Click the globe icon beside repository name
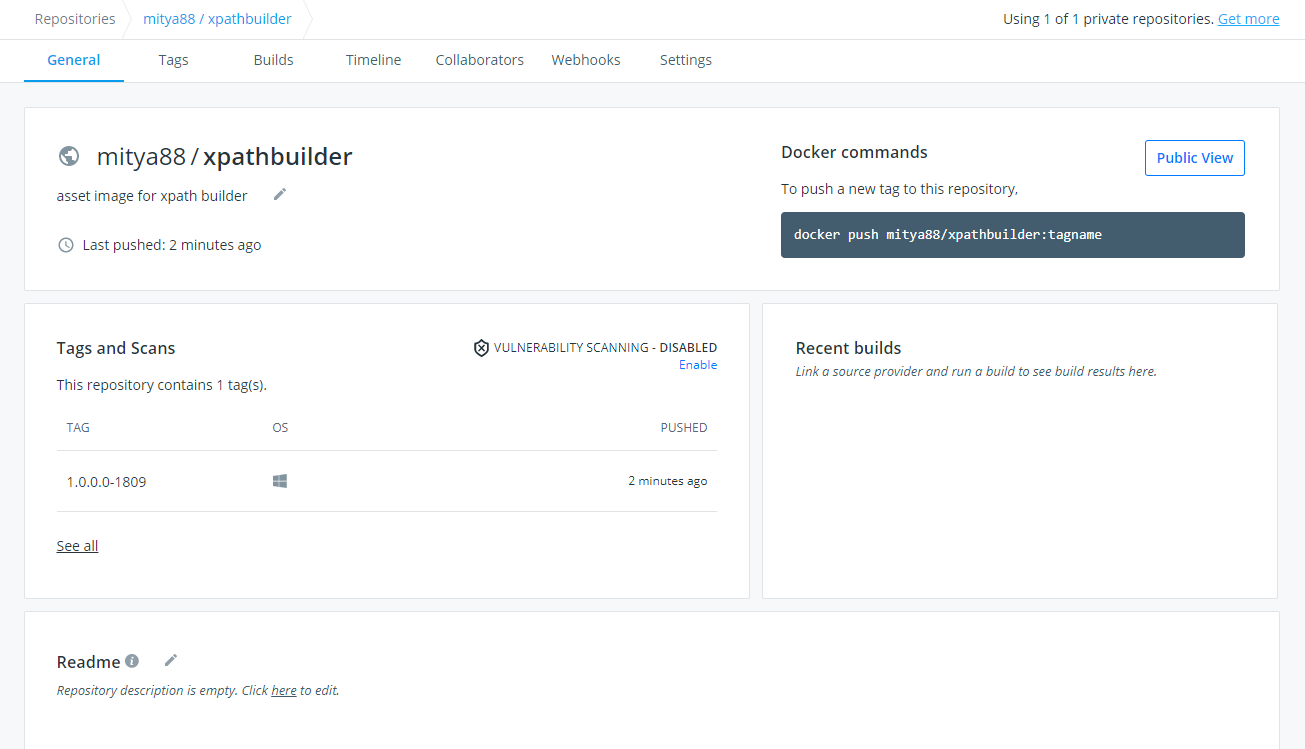 68,156
